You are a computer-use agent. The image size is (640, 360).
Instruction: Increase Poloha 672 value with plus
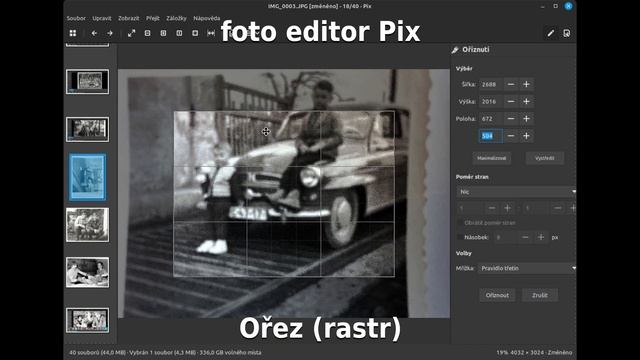[526, 118]
